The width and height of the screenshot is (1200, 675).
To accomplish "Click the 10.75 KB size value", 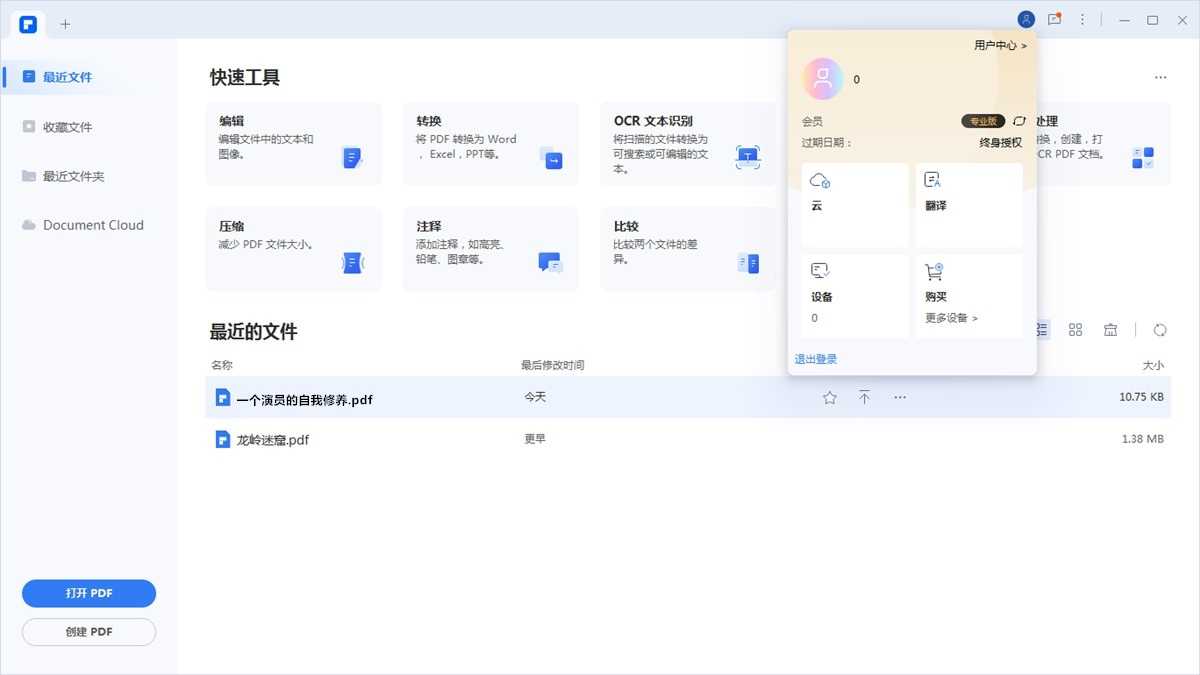I will tap(1141, 397).
